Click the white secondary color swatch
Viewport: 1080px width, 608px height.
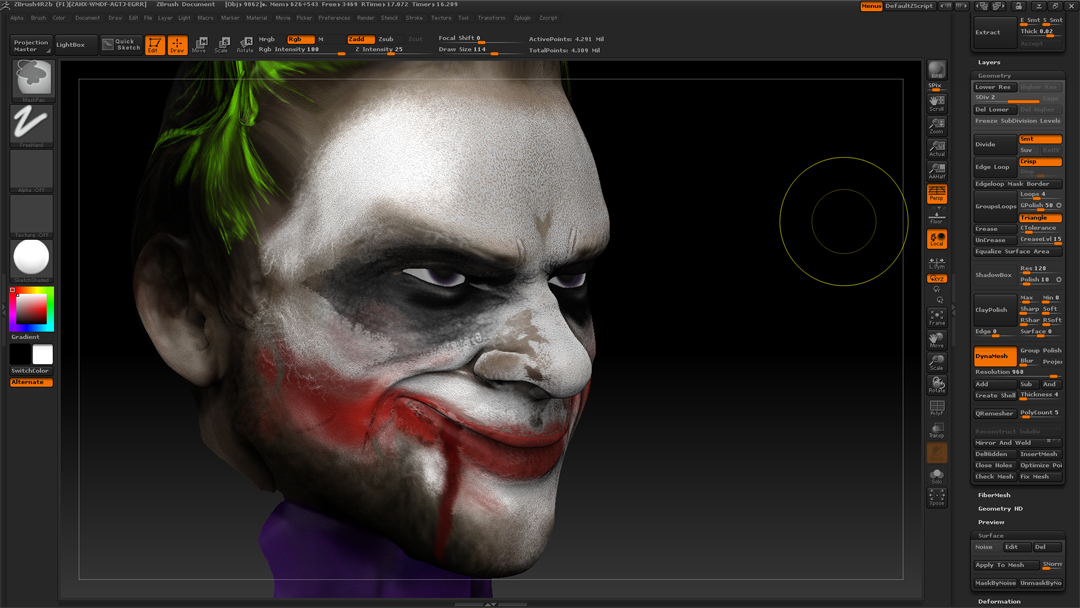(x=43, y=355)
